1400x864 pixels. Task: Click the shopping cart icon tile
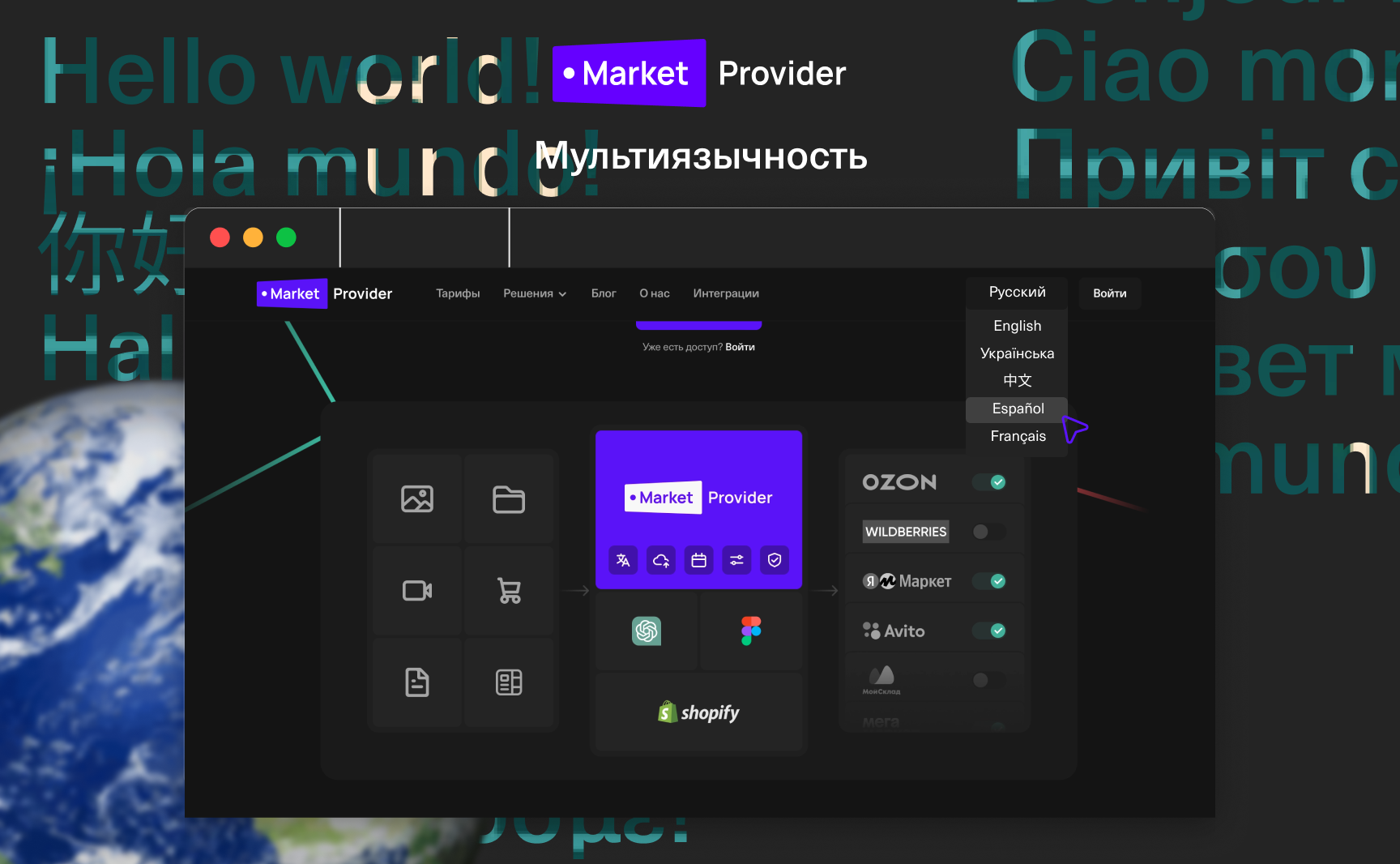[x=509, y=591]
